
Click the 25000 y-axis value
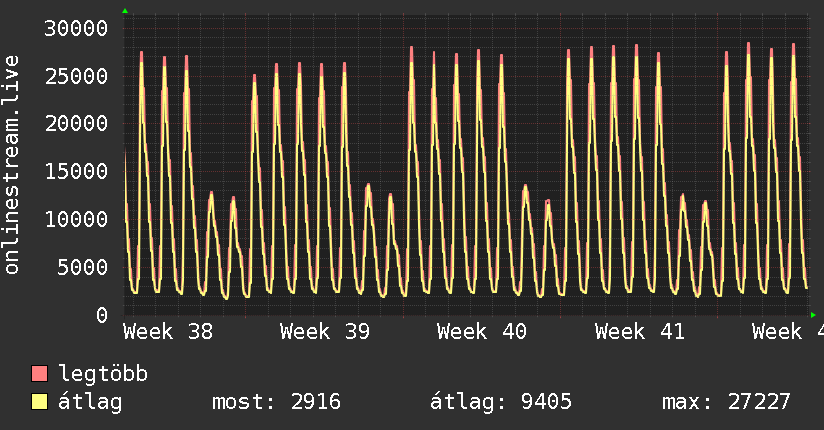click(x=76, y=76)
